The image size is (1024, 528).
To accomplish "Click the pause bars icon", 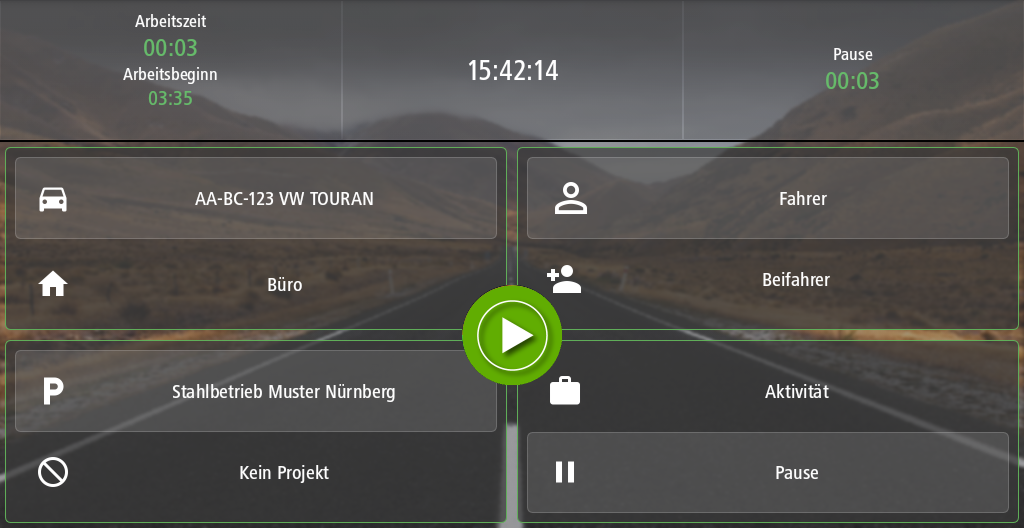I will pos(565,472).
